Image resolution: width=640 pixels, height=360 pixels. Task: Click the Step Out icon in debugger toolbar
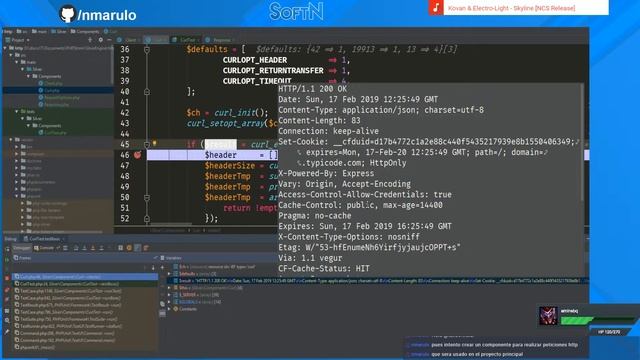[x=101, y=248]
